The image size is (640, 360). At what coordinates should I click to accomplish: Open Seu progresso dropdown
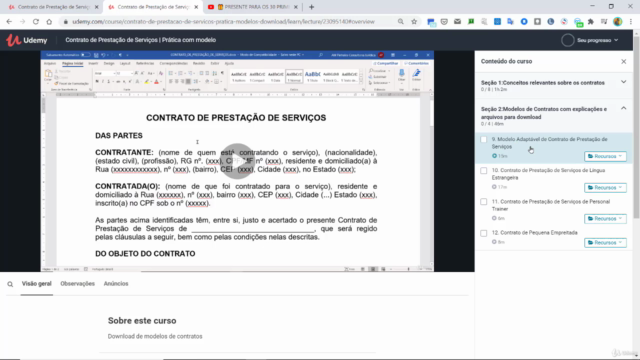tap(598, 40)
